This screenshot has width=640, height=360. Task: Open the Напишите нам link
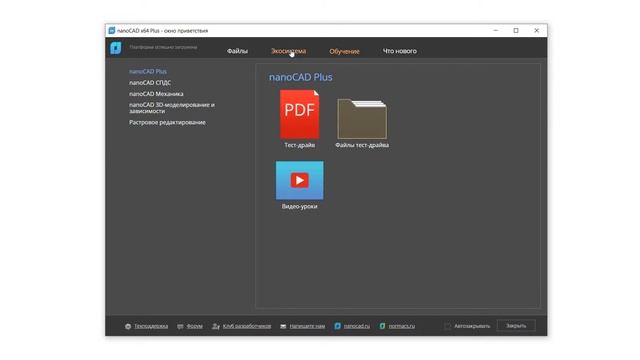point(307,326)
